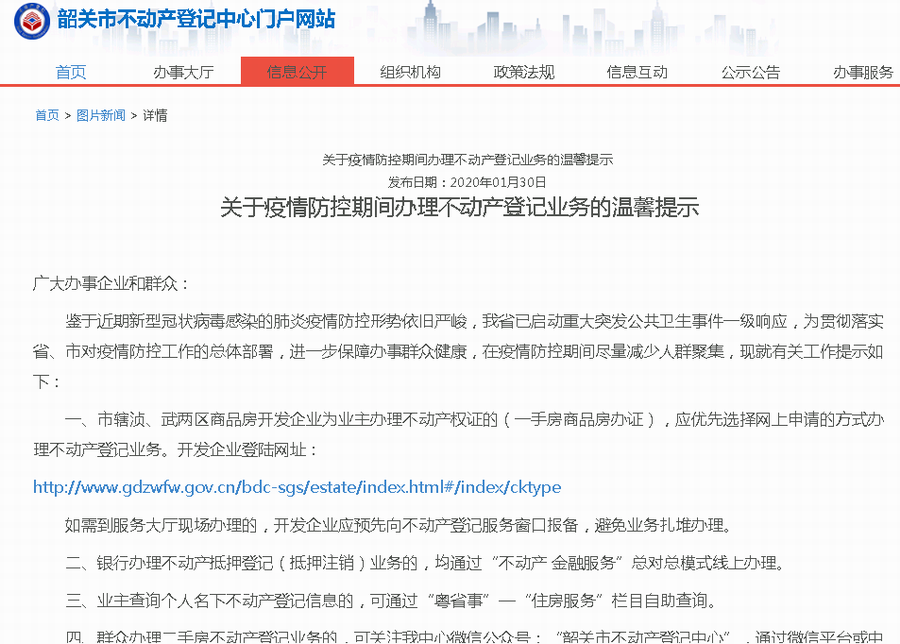Screen dimensions: 900x644
Task: Click the line starting 四、群众办理二手房
Action: 474,636
